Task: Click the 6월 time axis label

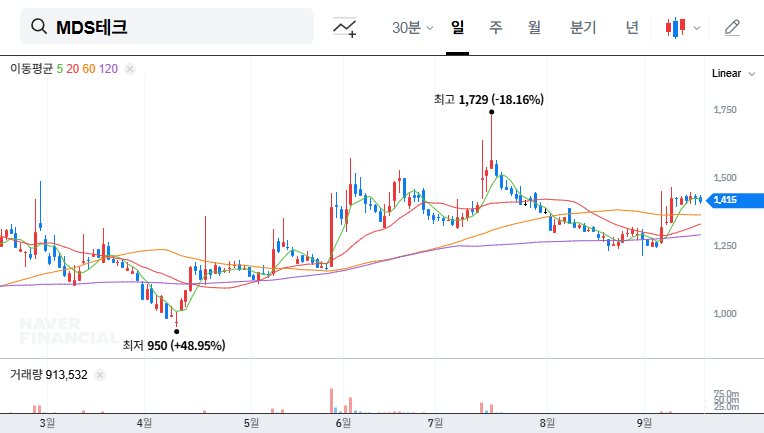Action: coord(343,423)
